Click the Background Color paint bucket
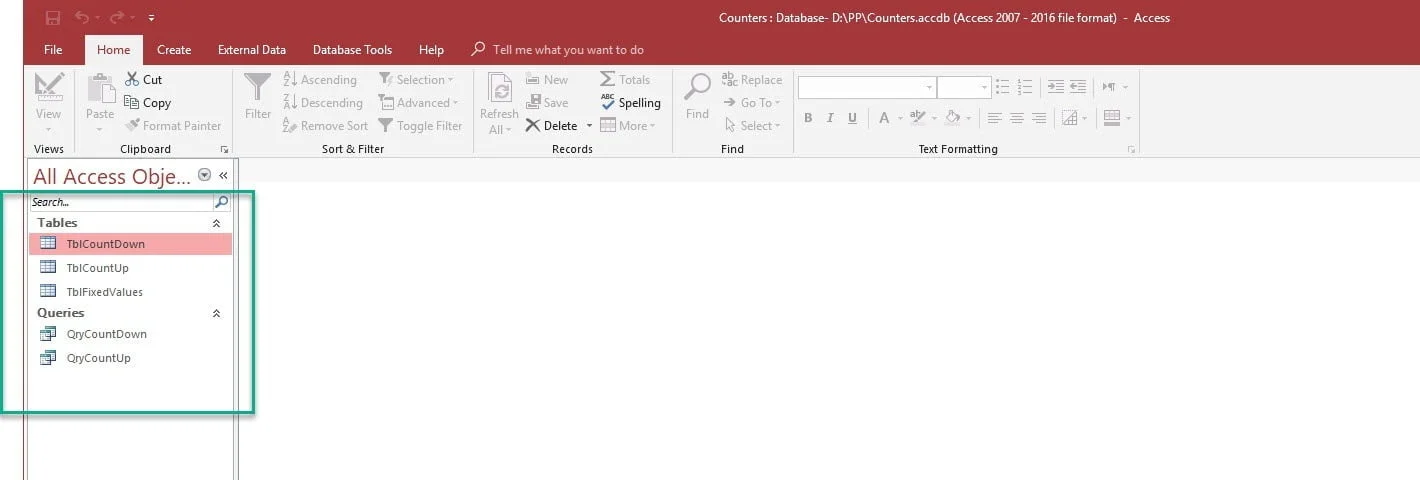 (x=952, y=118)
